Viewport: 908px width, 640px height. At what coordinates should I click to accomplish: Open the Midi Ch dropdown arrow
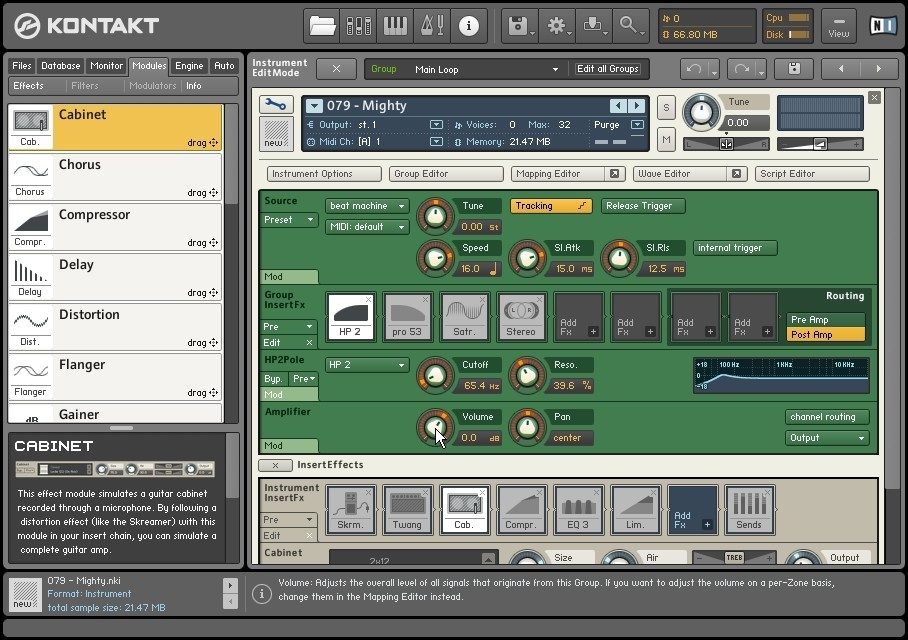click(437, 141)
